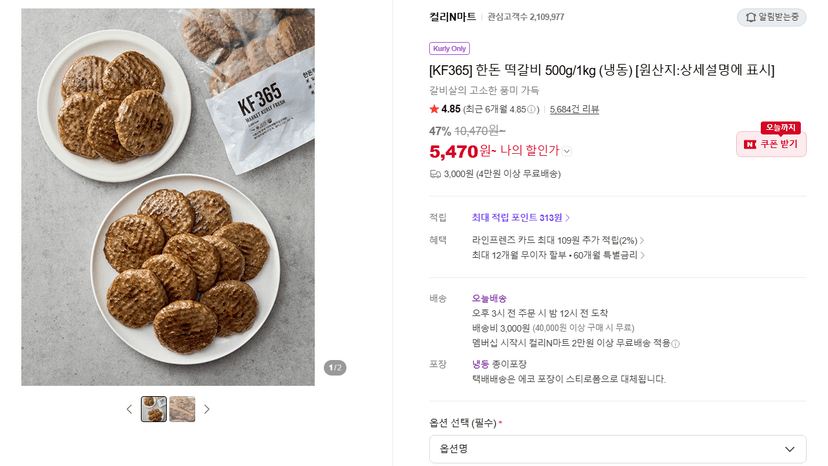This screenshot has height=466, width=828.
Task: Select the second product thumbnail
Action: (x=182, y=409)
